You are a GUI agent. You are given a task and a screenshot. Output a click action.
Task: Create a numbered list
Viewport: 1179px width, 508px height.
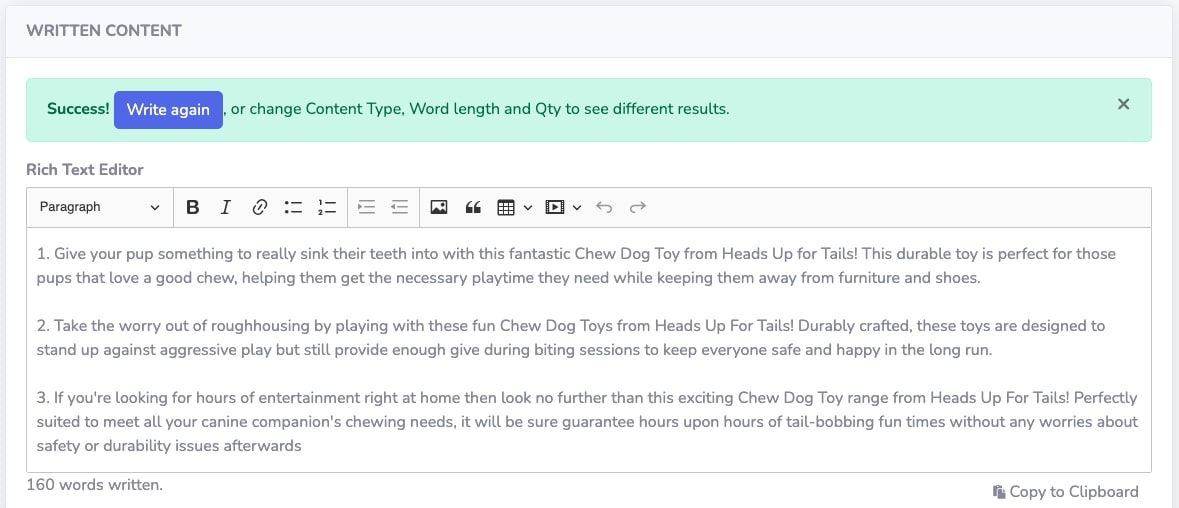tap(327, 207)
